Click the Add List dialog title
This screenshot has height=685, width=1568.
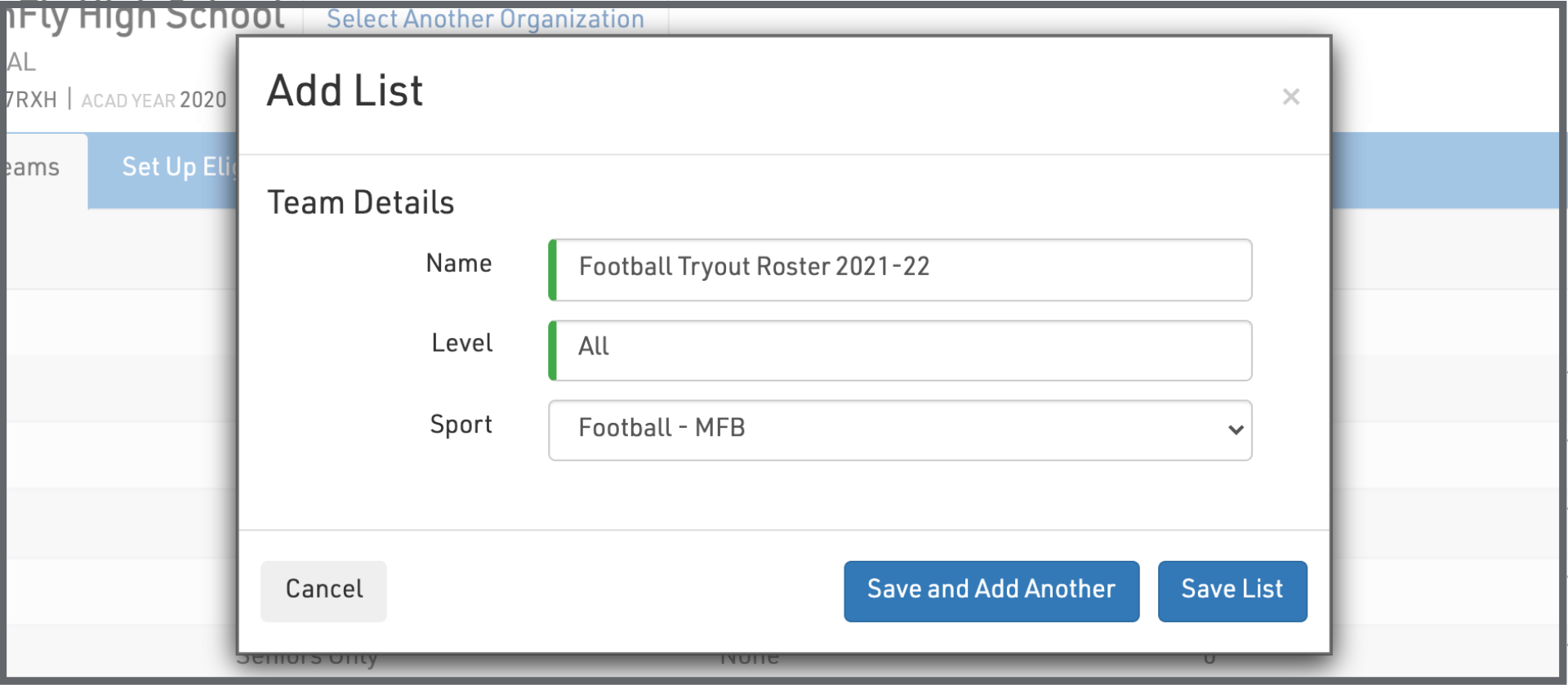coord(345,91)
